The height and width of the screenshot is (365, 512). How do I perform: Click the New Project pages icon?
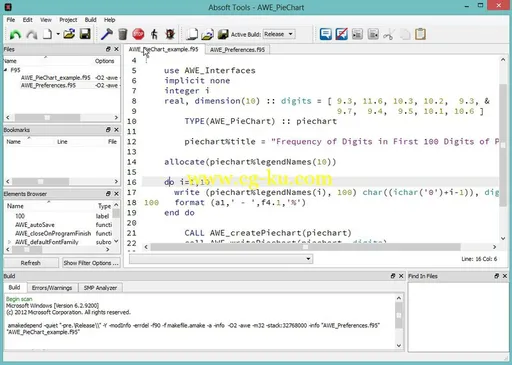tap(192, 34)
